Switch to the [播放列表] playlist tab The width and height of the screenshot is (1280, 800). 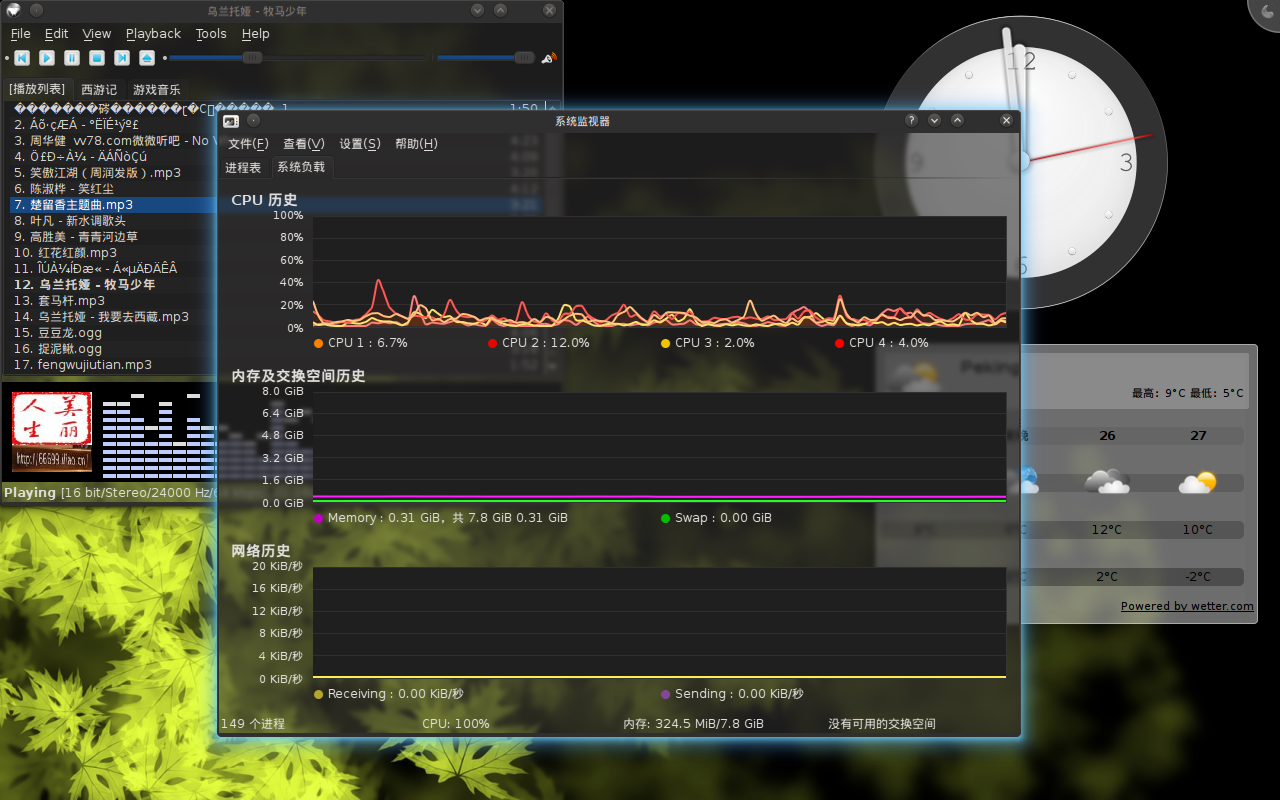pos(37,89)
